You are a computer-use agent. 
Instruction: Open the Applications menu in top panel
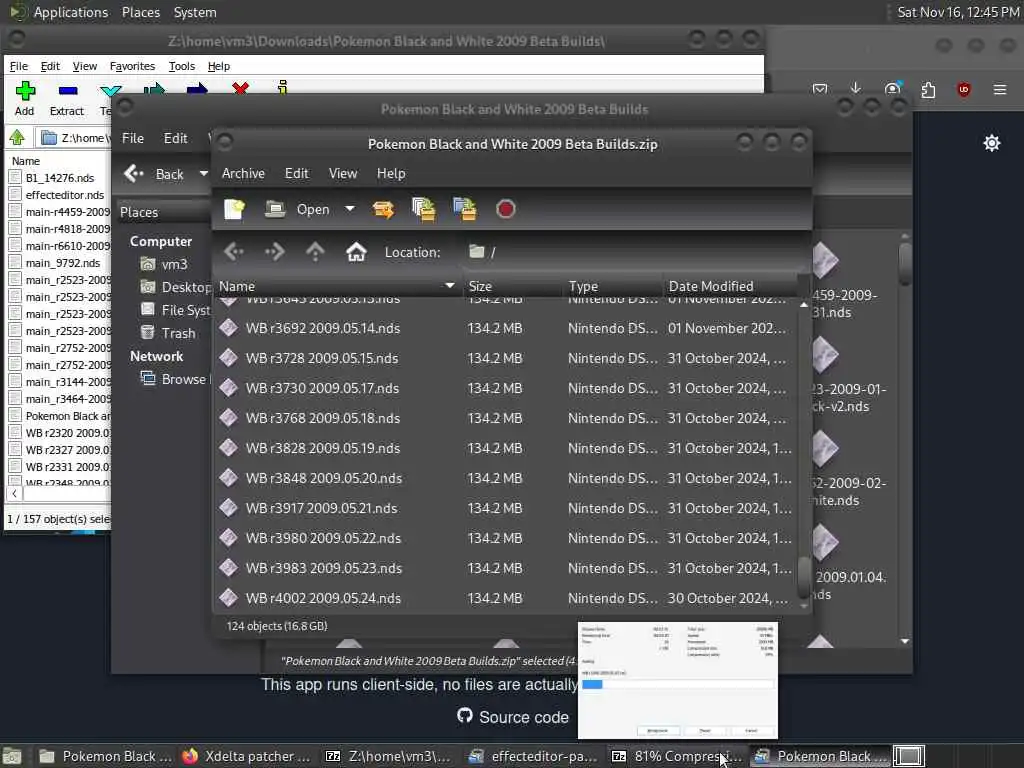71,12
